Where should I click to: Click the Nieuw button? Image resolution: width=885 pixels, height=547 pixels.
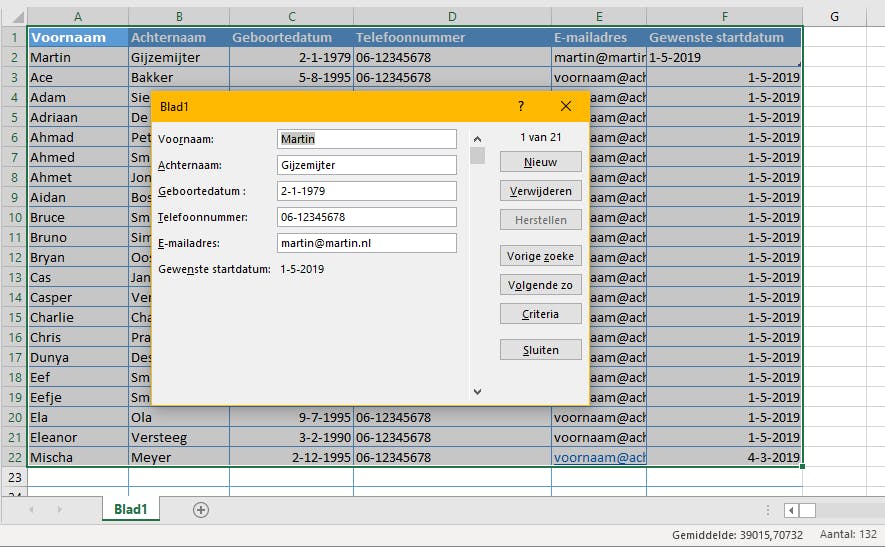pyautogui.click(x=541, y=162)
